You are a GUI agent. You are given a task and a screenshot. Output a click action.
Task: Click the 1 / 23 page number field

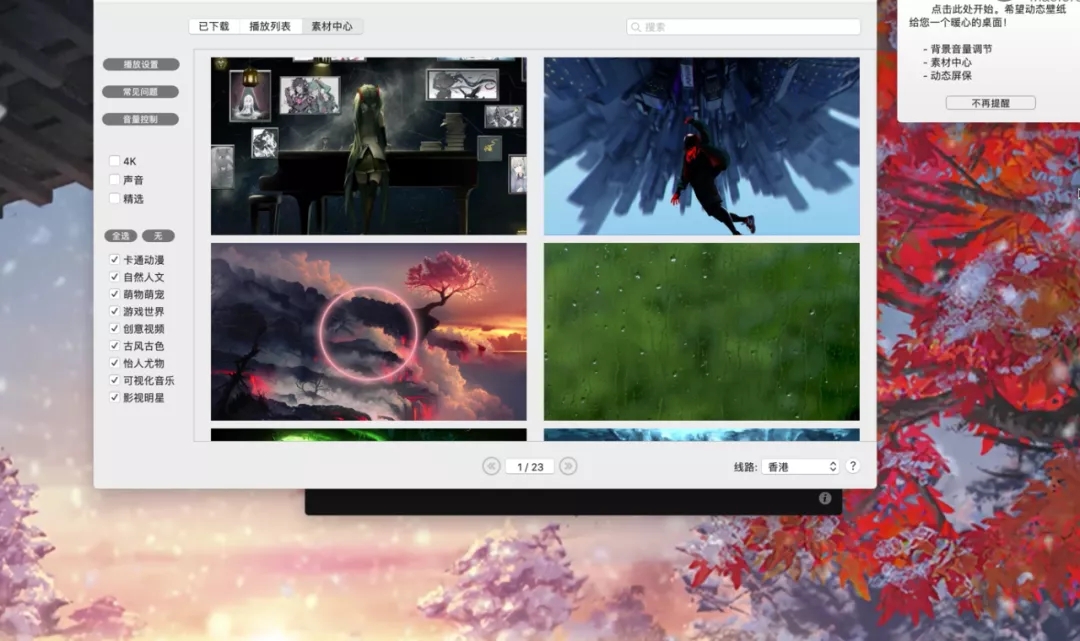click(x=530, y=467)
